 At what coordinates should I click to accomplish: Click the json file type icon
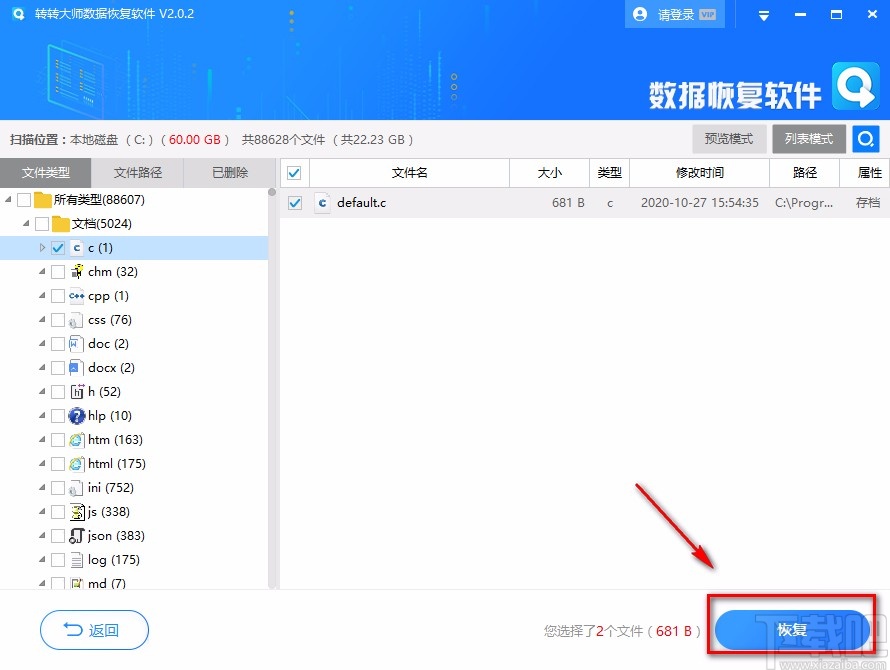(76, 535)
